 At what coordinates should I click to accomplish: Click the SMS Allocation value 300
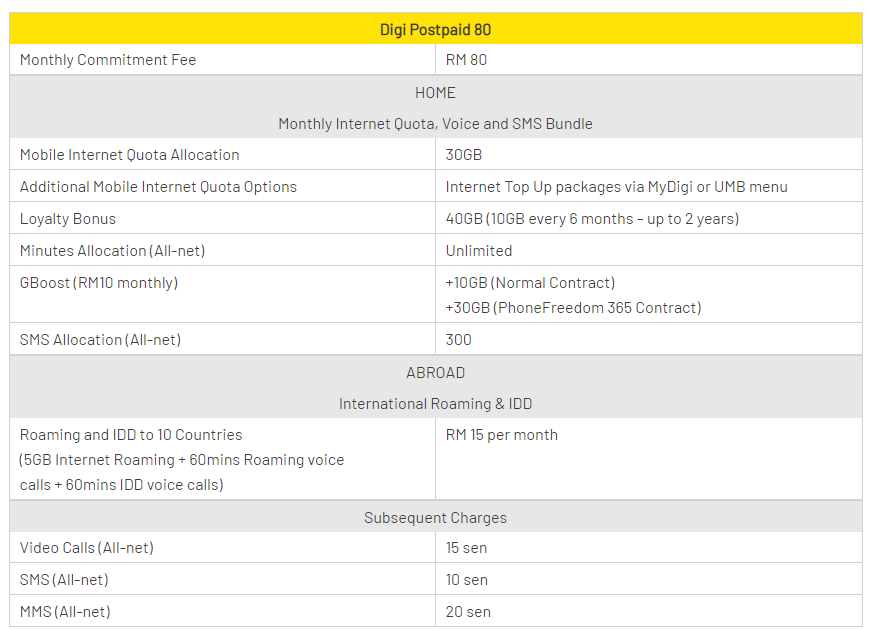click(459, 340)
